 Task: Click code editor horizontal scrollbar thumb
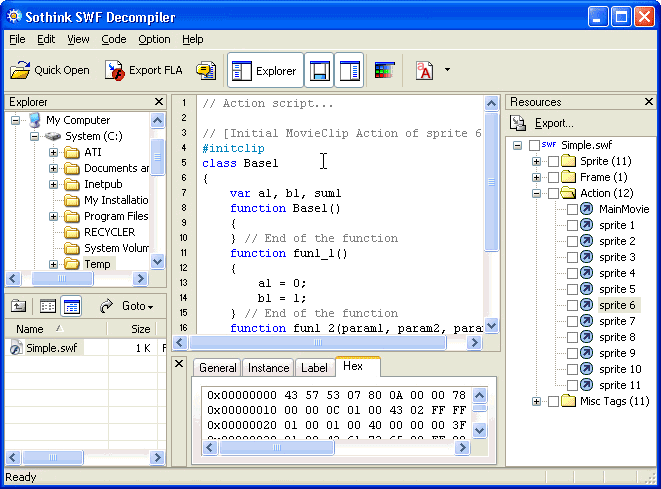(317, 343)
